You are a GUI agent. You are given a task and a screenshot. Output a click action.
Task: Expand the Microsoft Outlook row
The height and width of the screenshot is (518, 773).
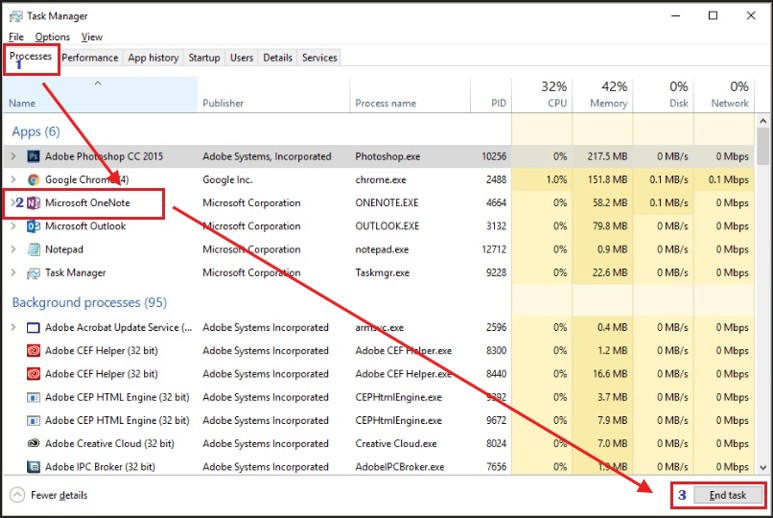(x=13, y=226)
